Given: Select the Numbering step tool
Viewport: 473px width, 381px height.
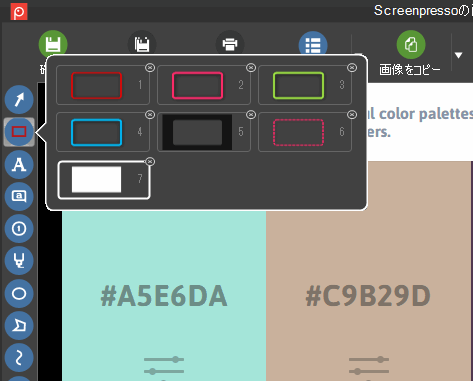Looking at the screenshot, I should [x=19, y=229].
